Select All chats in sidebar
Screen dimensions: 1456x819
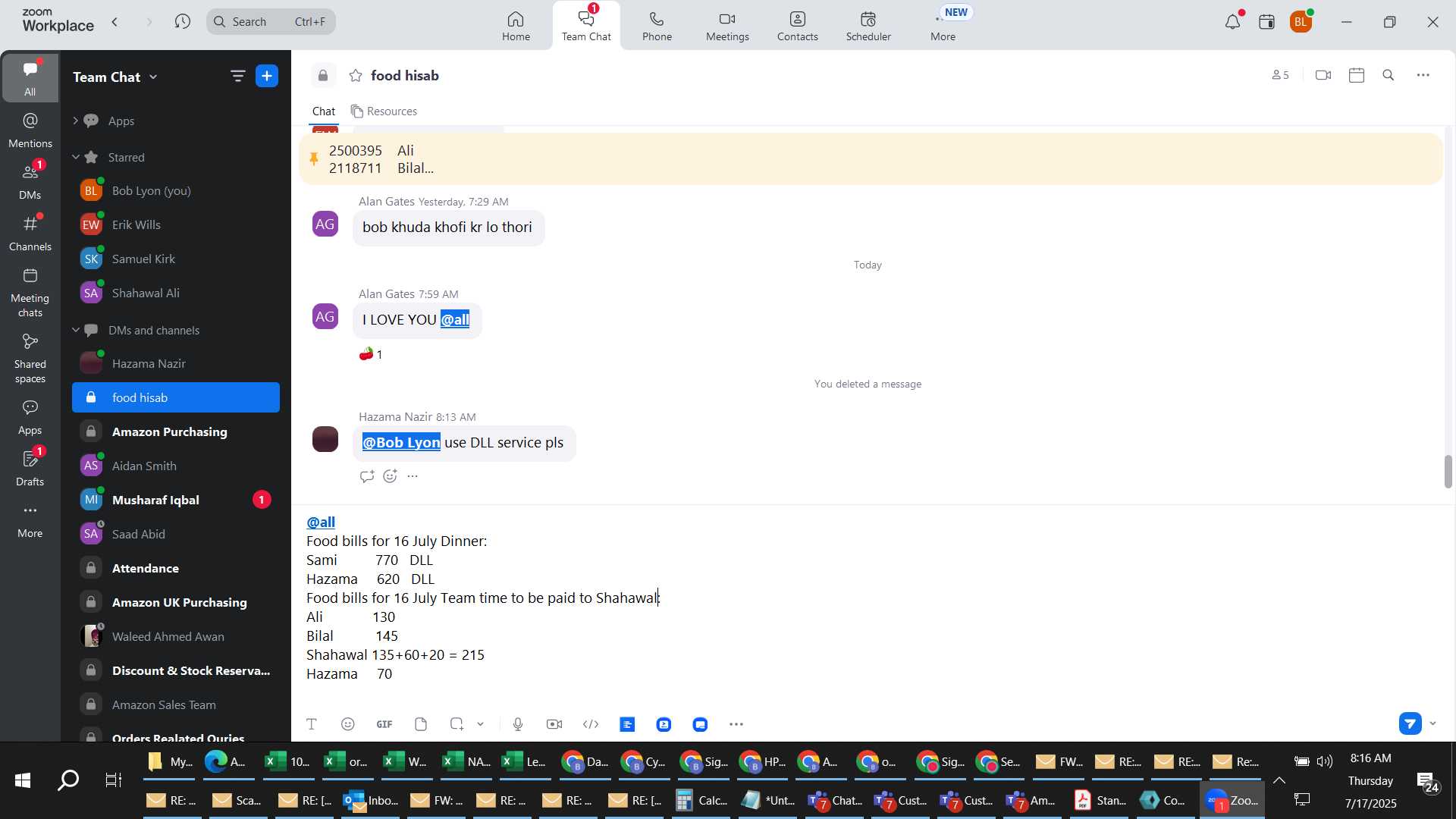[30, 78]
